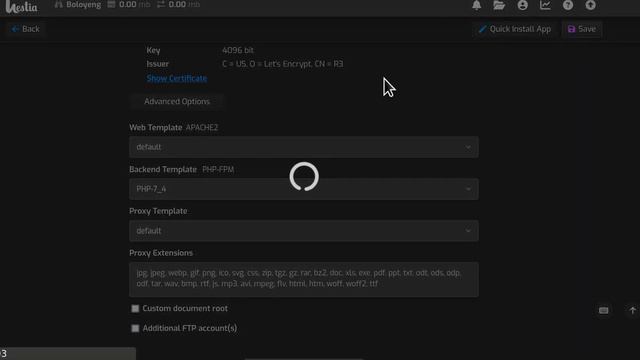Screen dimensions: 640x360
Task: Open the statistics chart icon
Action: [545, 5]
